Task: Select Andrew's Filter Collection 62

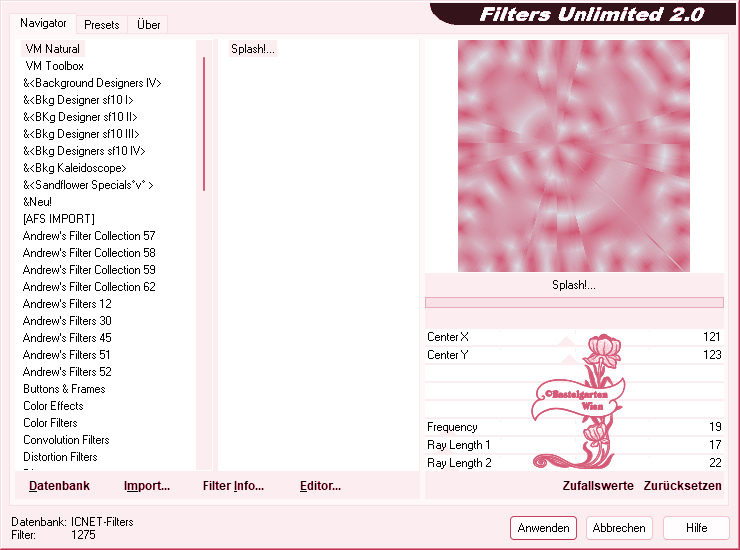Action: click(x=89, y=287)
